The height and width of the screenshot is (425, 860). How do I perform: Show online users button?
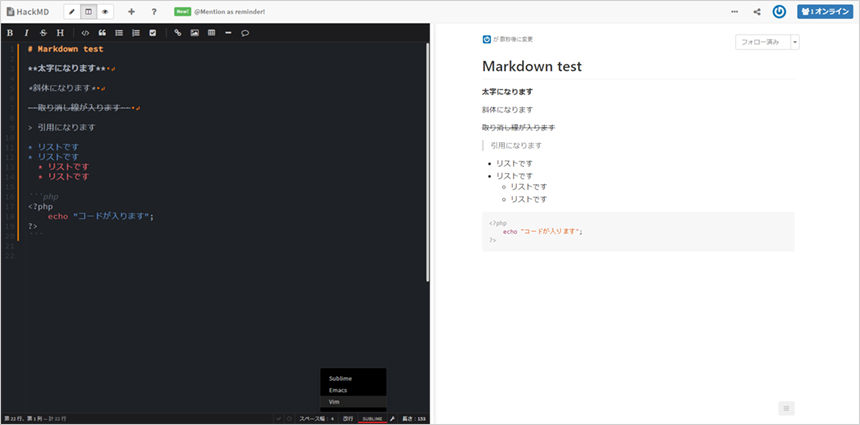point(825,12)
